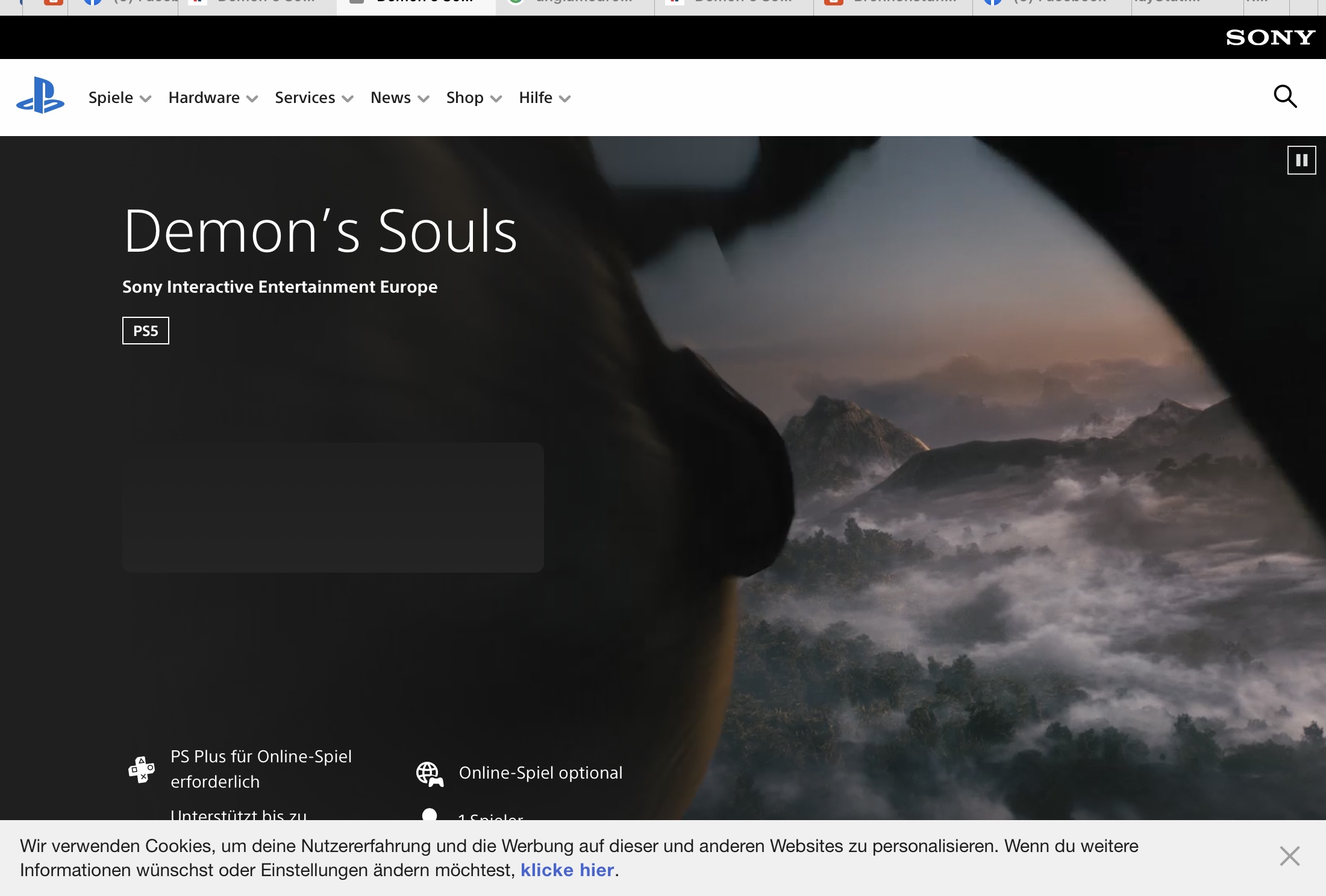Click the empty purchase placeholder box
1326x896 pixels.
[x=333, y=508]
